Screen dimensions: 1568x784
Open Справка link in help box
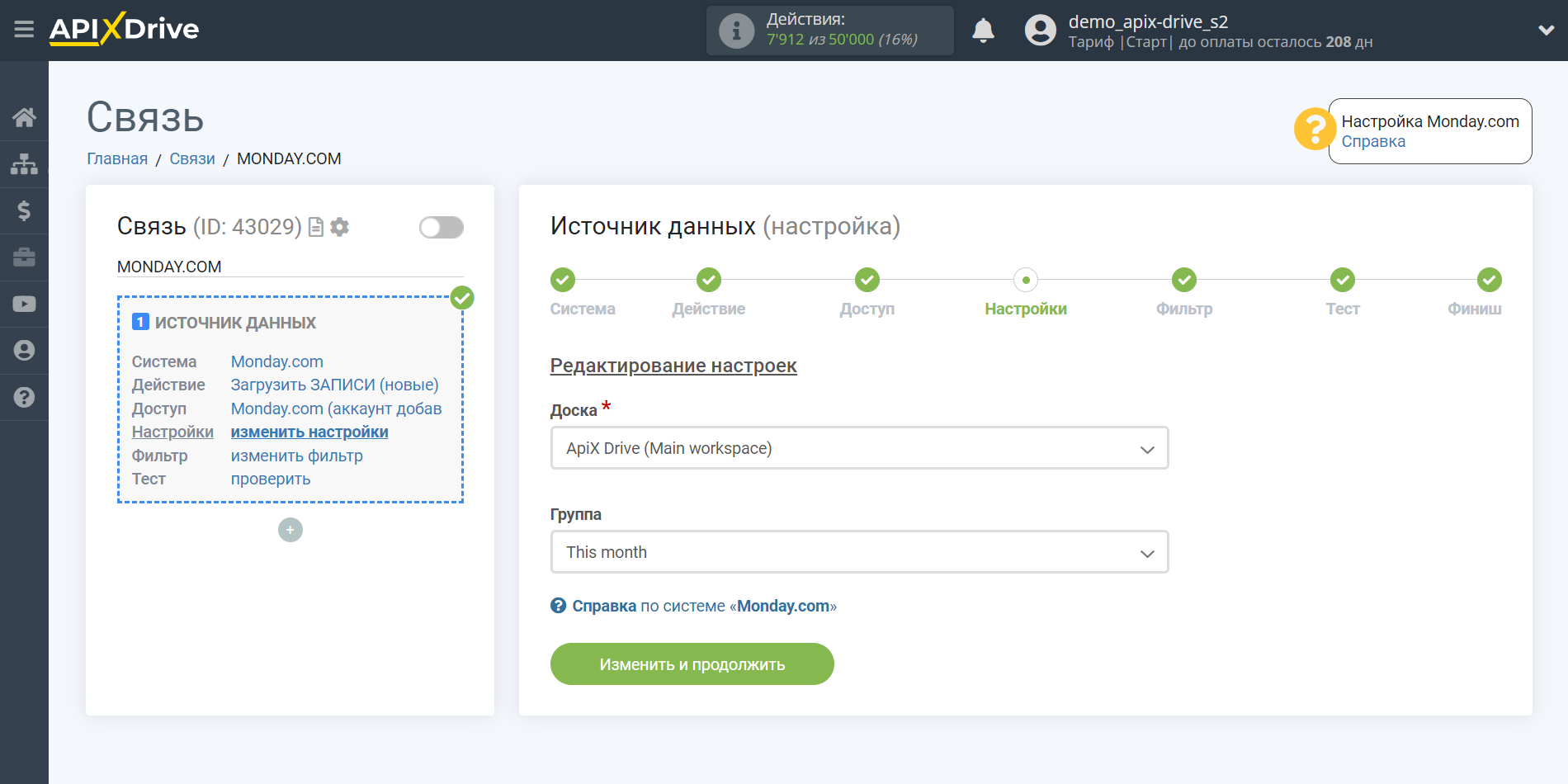click(1373, 142)
